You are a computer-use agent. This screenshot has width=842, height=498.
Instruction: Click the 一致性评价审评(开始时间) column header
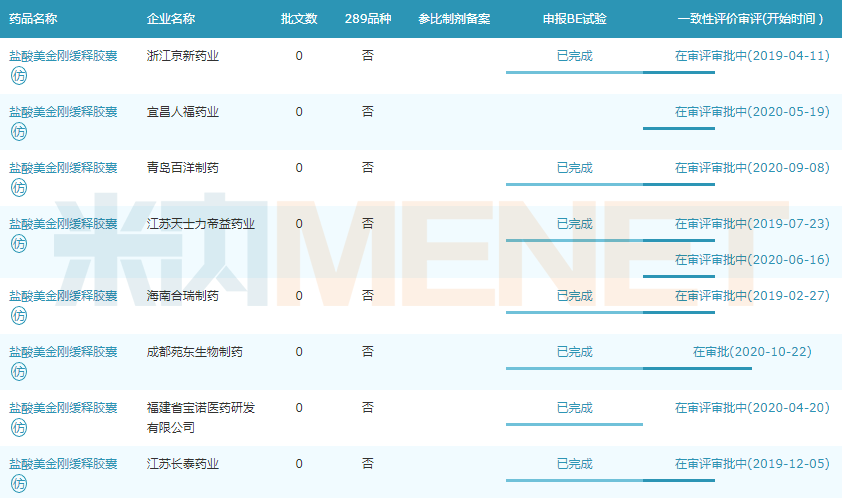(750, 19)
